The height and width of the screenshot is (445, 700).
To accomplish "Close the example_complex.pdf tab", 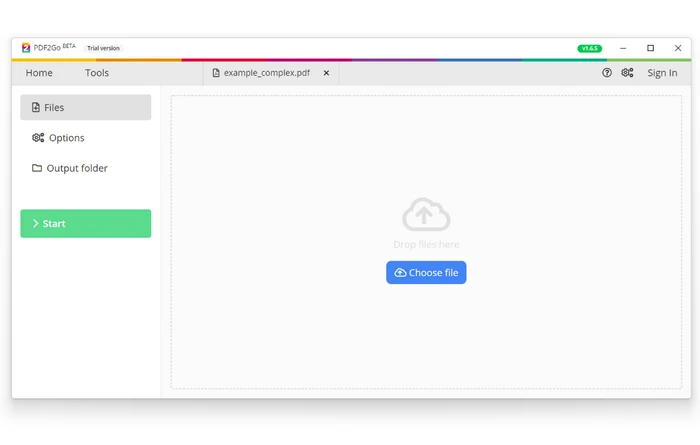I will point(326,73).
